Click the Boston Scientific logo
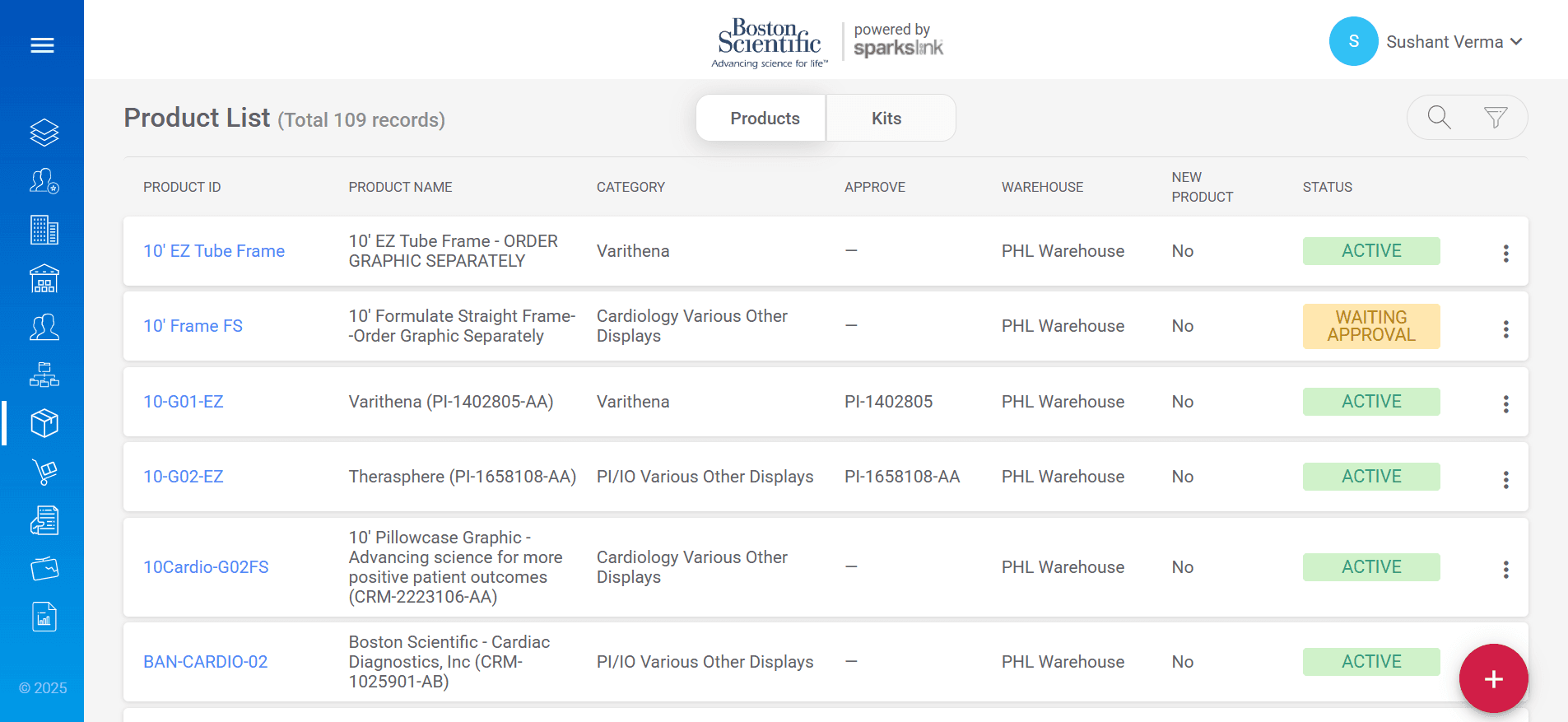This screenshot has width=1568, height=722. (x=770, y=43)
